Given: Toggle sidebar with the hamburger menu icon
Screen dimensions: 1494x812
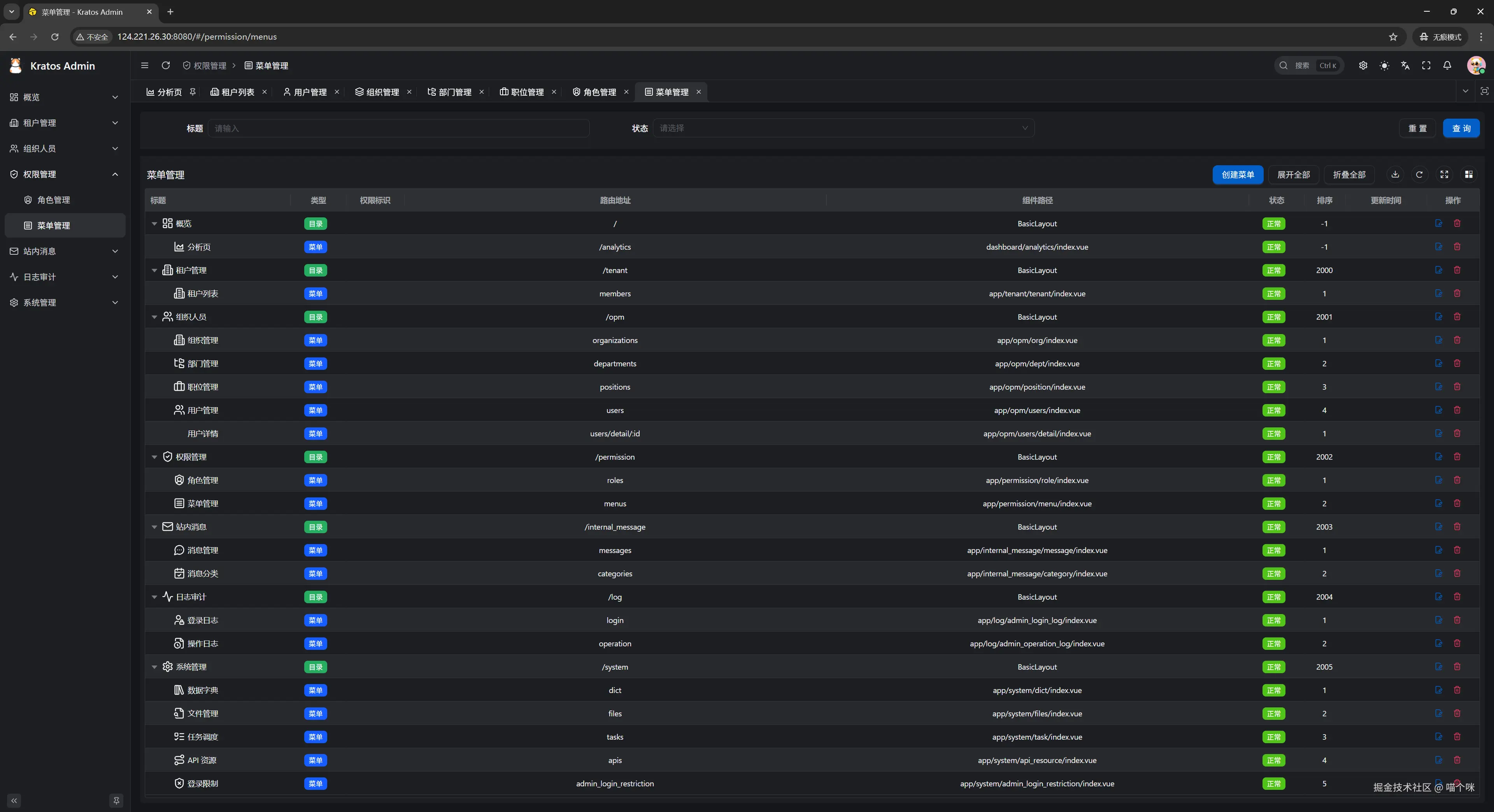Looking at the screenshot, I should (144, 65).
